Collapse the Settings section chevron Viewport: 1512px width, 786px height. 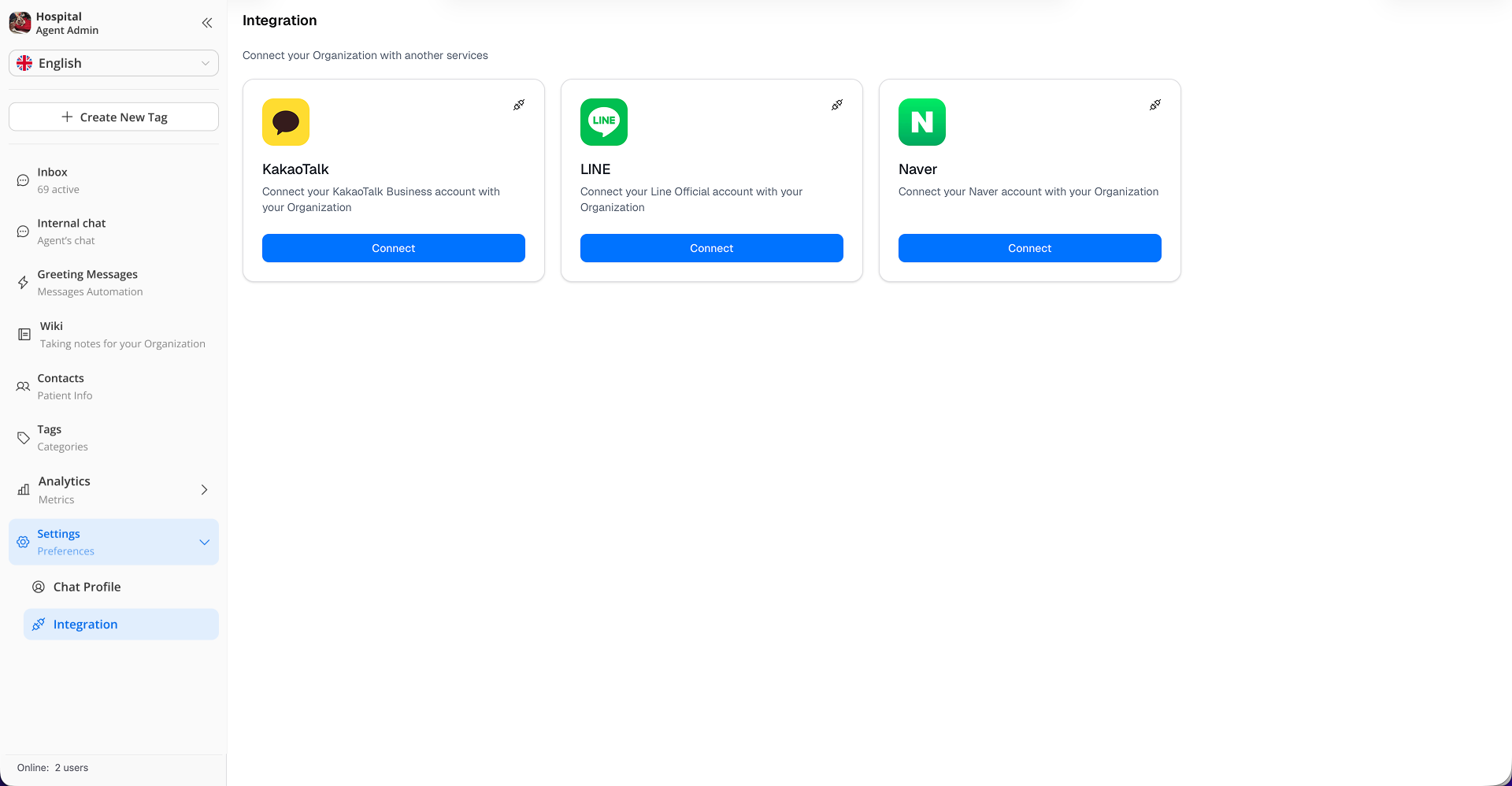coord(204,542)
